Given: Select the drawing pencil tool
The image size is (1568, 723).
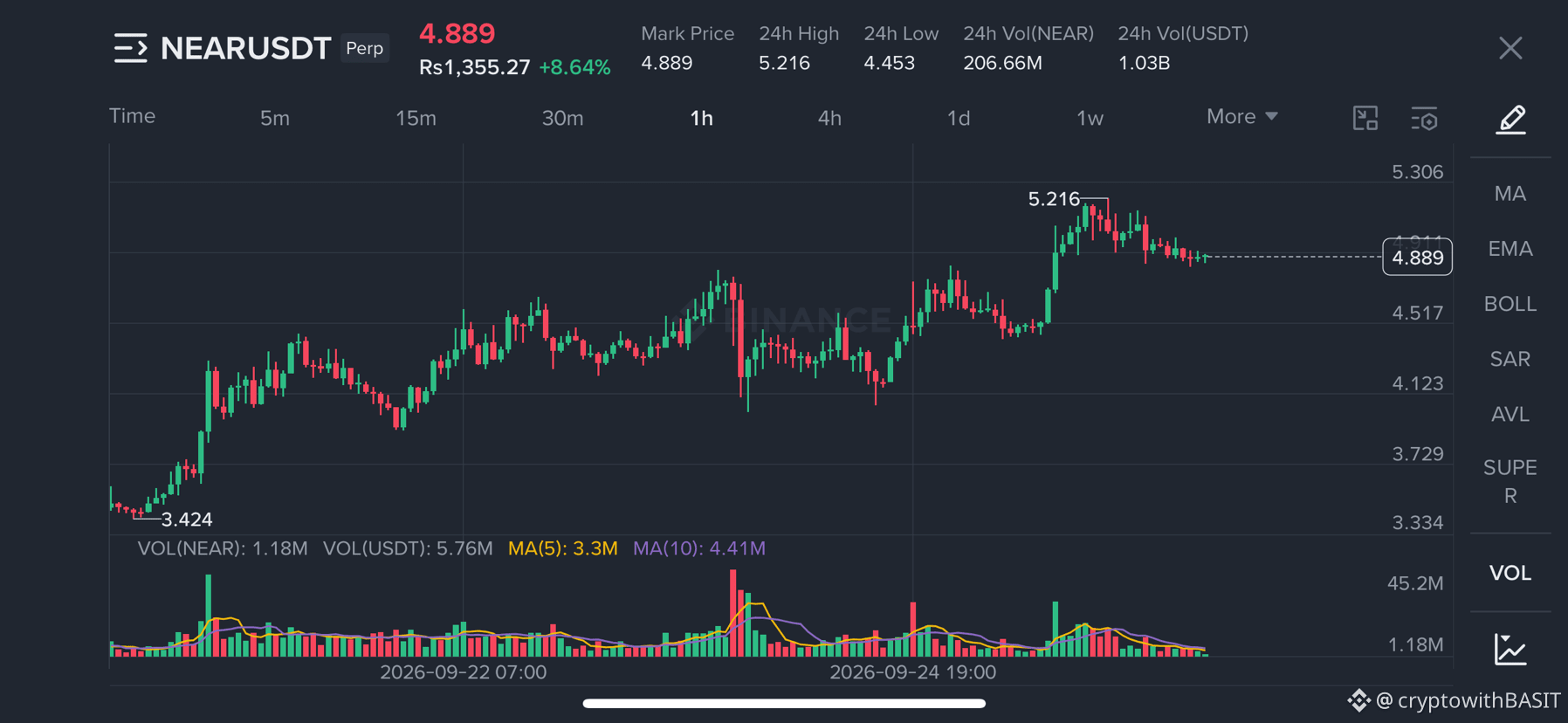Looking at the screenshot, I should tap(1511, 119).
